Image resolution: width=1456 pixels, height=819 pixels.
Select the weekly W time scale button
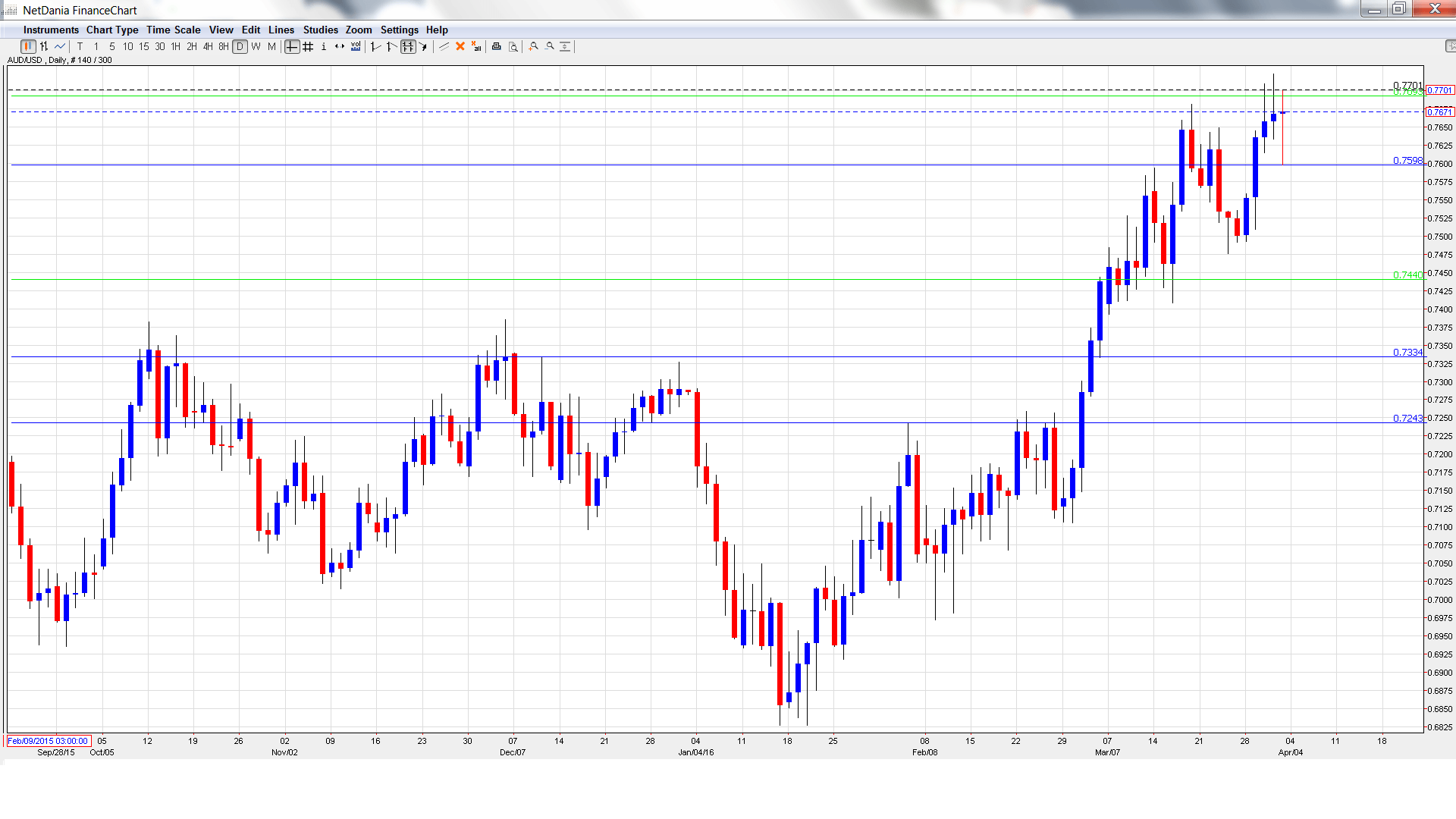tap(256, 47)
